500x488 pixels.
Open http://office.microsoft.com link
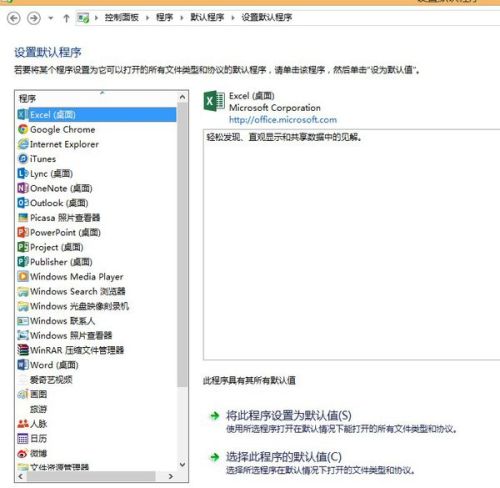click(x=283, y=120)
